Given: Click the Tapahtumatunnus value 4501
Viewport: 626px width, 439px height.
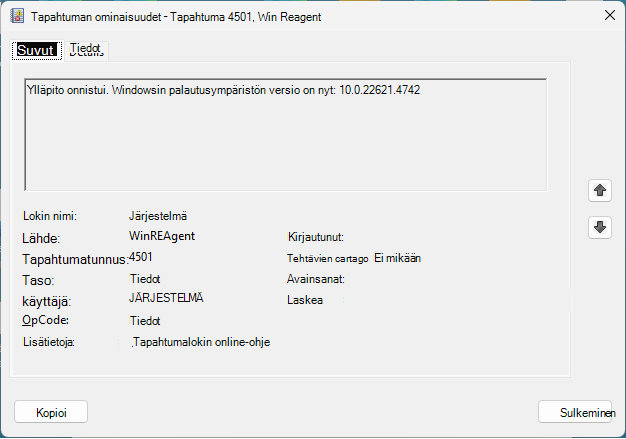Looking at the screenshot, I should point(141,257).
